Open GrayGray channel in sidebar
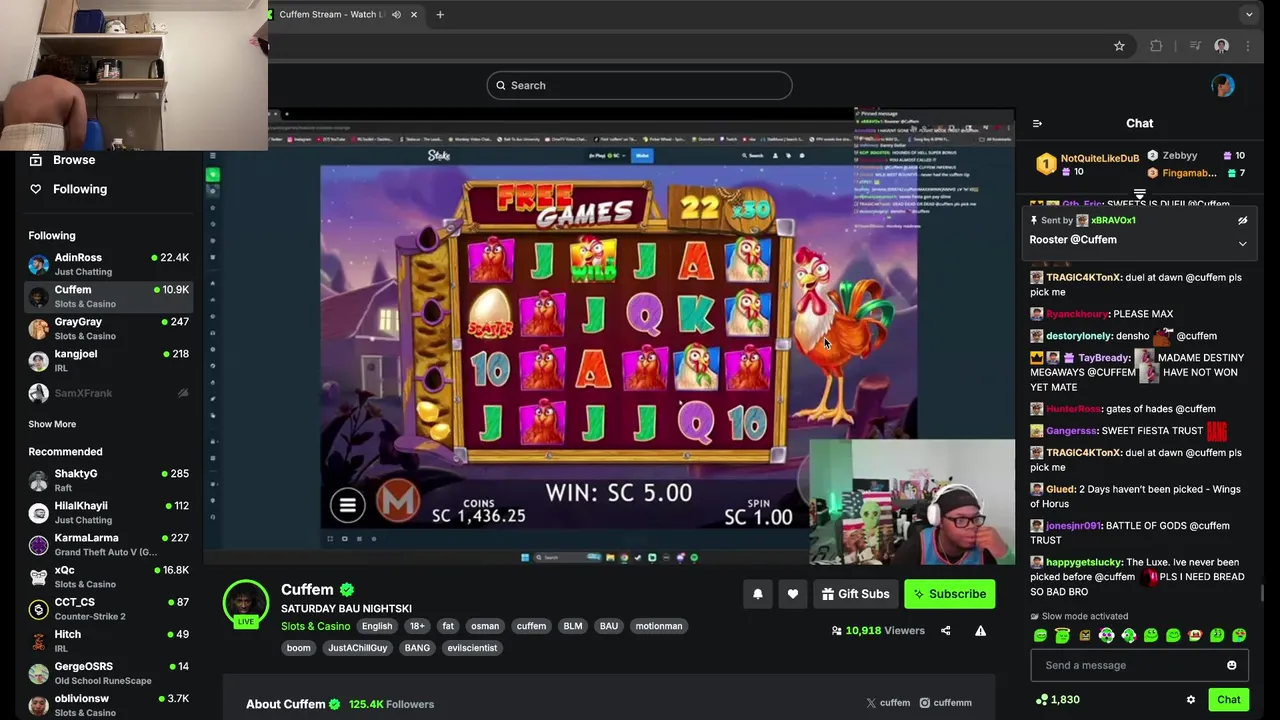The image size is (1280, 720). coord(108,328)
